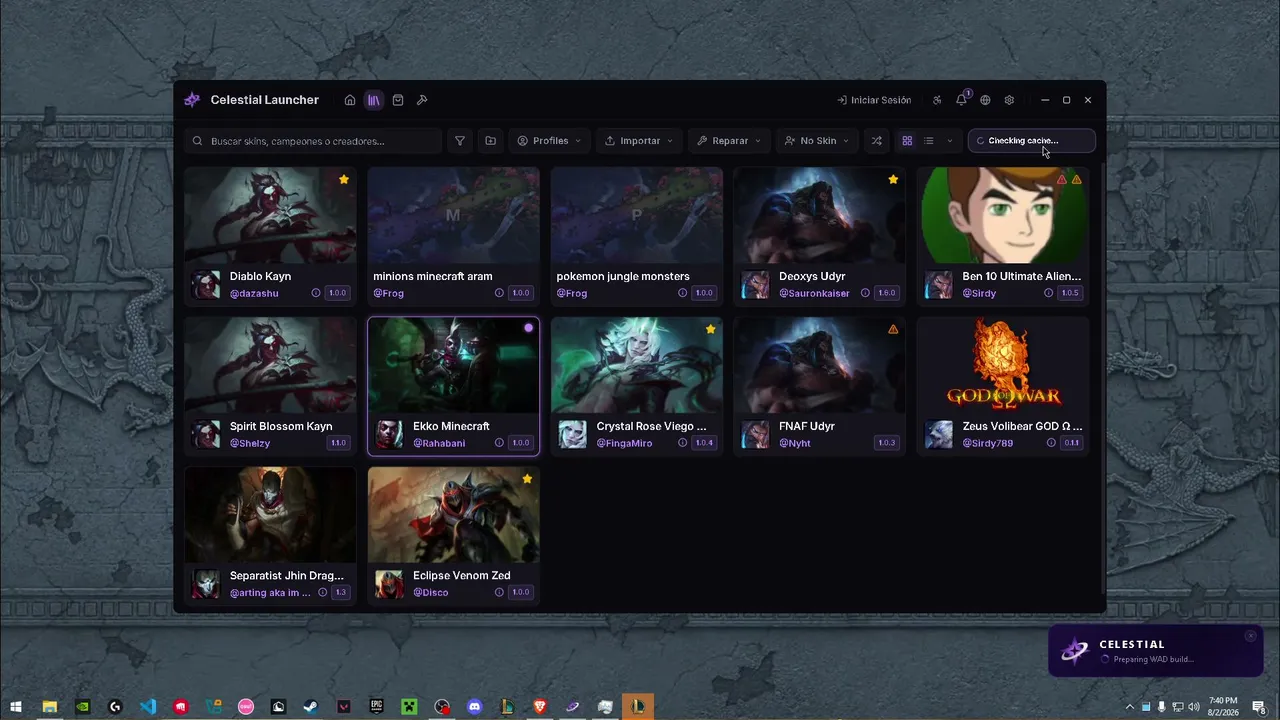
Task: Open the Home page in Celestial Launcher
Action: [x=350, y=100]
